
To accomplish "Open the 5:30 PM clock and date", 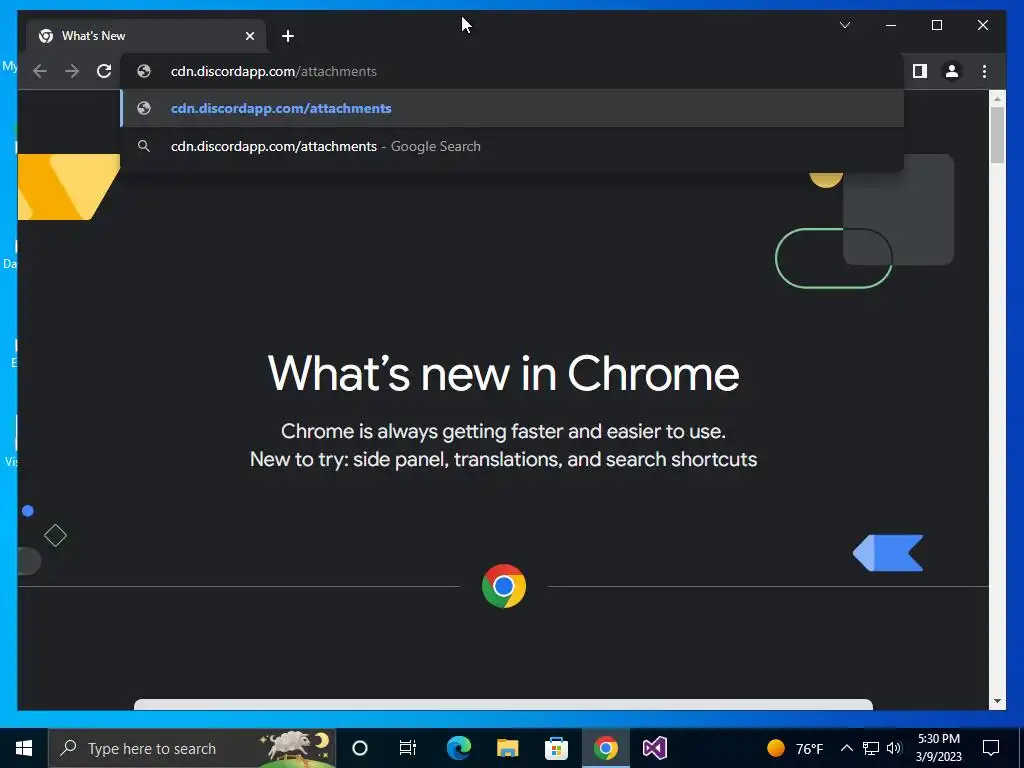I will [x=938, y=748].
